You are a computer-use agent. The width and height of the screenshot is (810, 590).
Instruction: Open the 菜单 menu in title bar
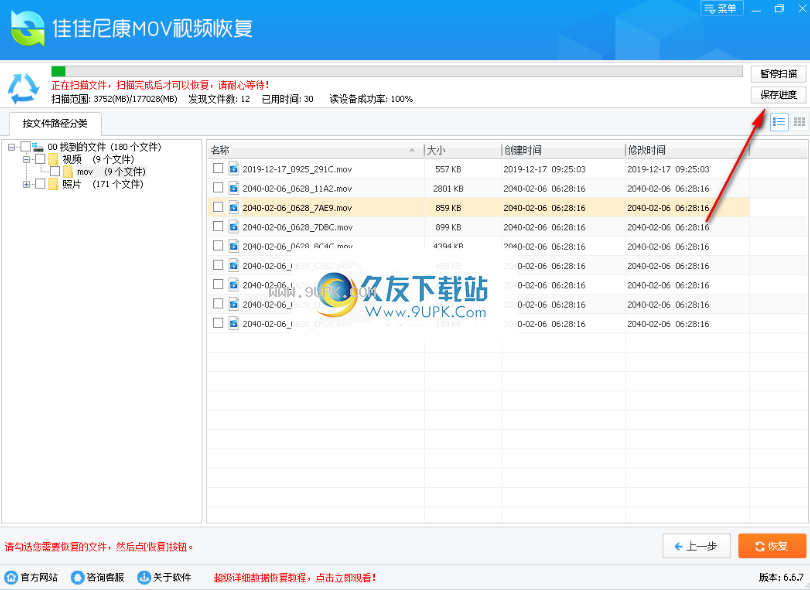[722, 8]
